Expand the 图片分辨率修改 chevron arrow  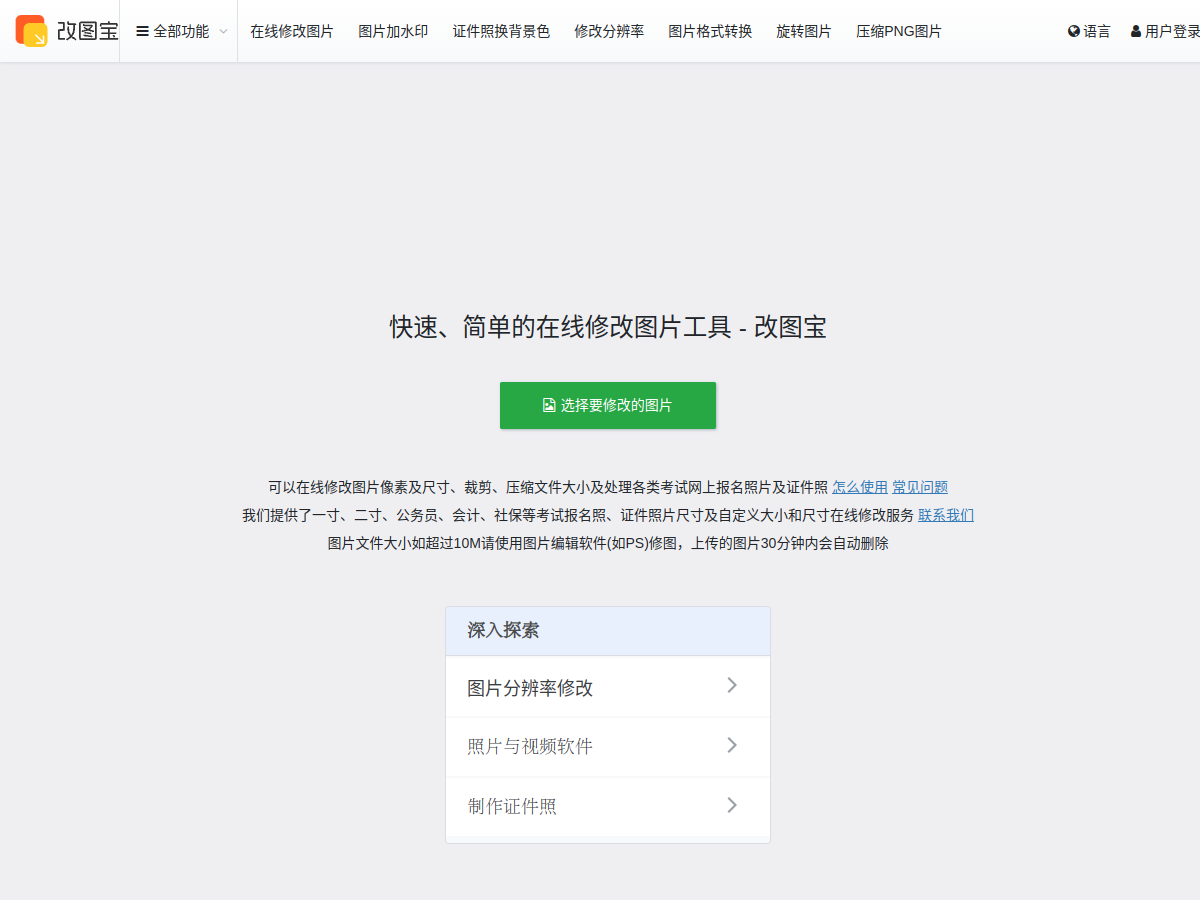(732, 685)
